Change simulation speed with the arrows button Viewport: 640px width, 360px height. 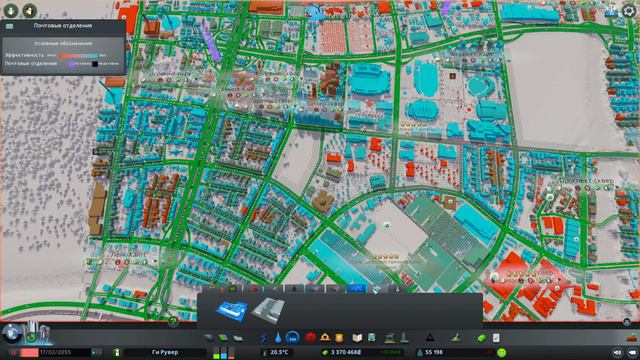pyautogui.click(x=96, y=352)
